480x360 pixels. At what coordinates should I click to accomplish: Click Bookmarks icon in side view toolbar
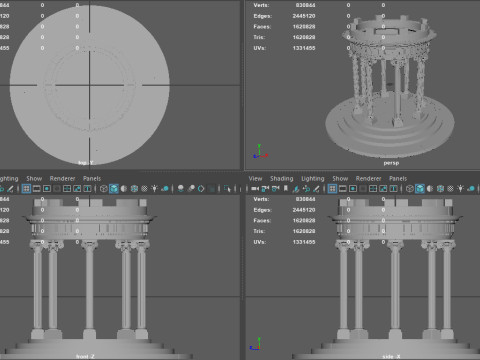(286, 188)
